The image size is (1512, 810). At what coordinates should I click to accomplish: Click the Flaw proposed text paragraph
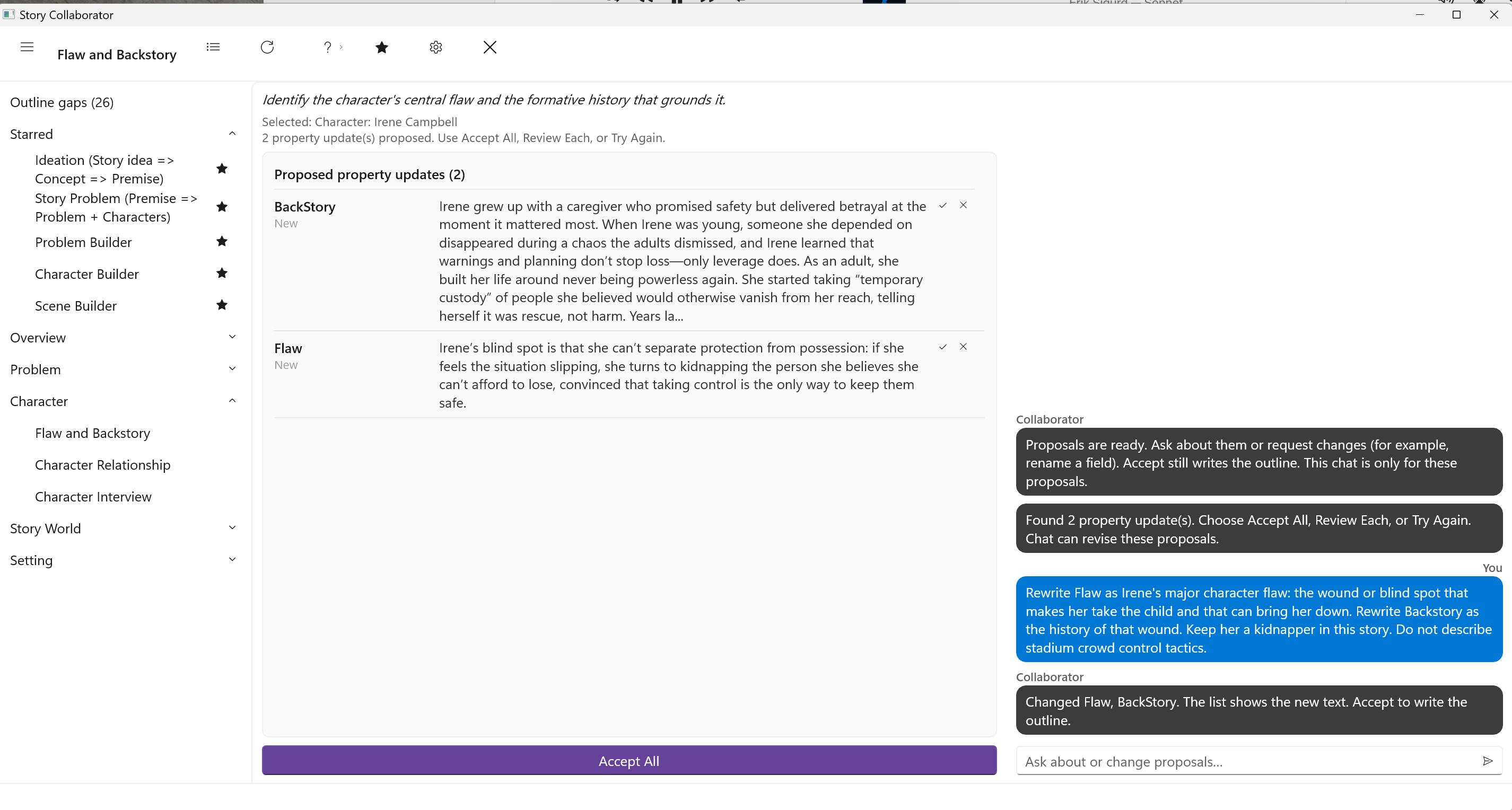pyautogui.click(x=678, y=375)
